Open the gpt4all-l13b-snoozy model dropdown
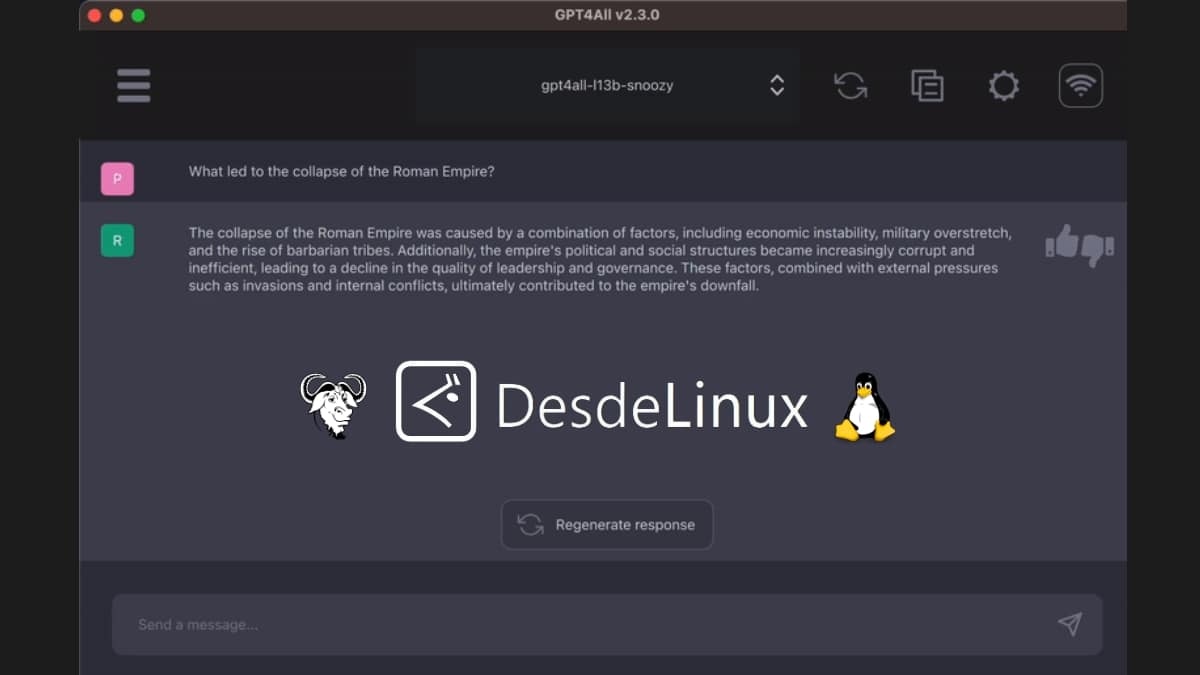 pyautogui.click(x=607, y=86)
